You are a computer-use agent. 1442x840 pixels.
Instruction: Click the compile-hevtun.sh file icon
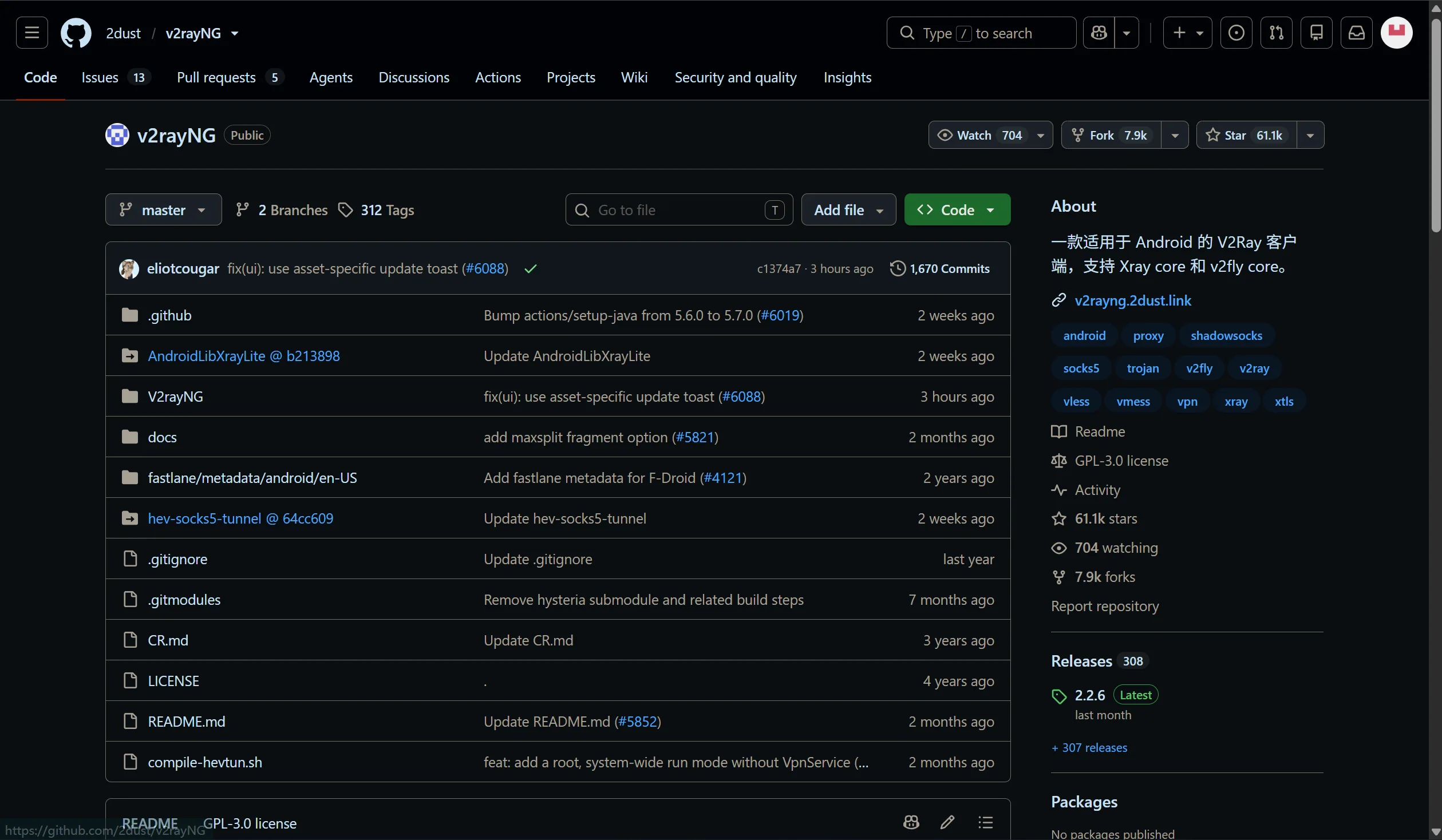tap(131, 762)
